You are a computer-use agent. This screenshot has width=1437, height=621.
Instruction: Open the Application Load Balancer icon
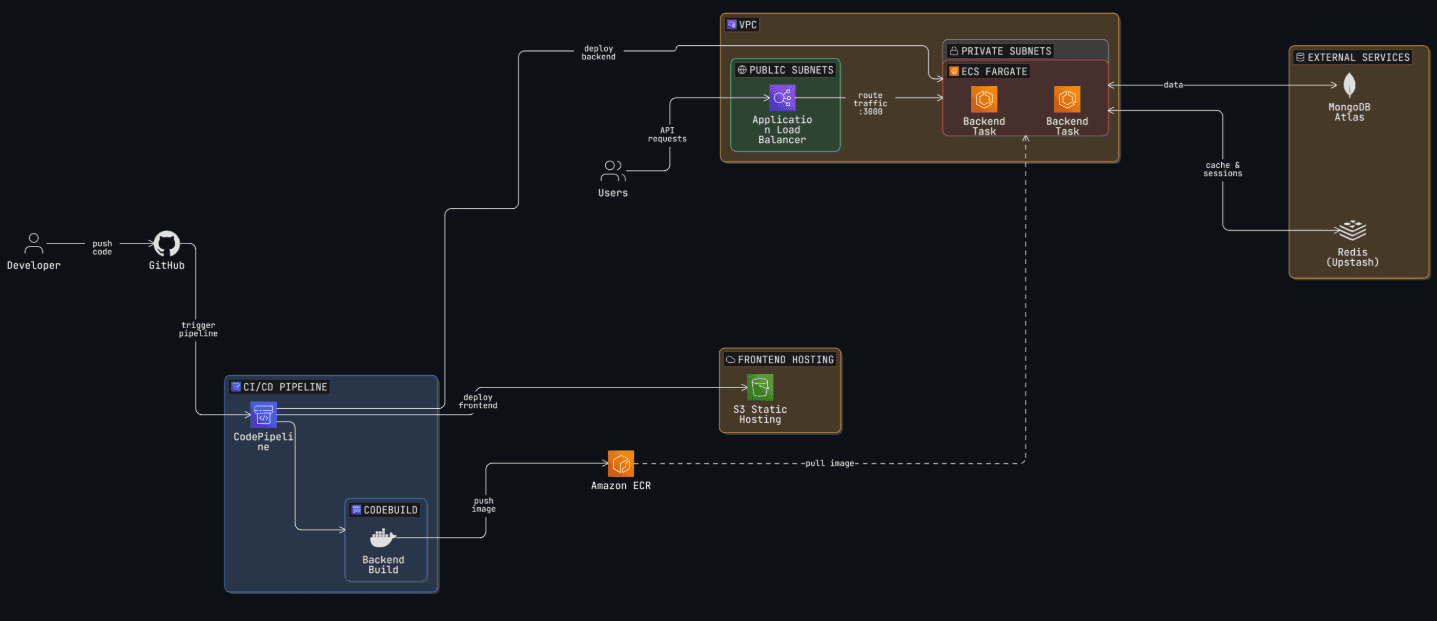pyautogui.click(x=784, y=98)
